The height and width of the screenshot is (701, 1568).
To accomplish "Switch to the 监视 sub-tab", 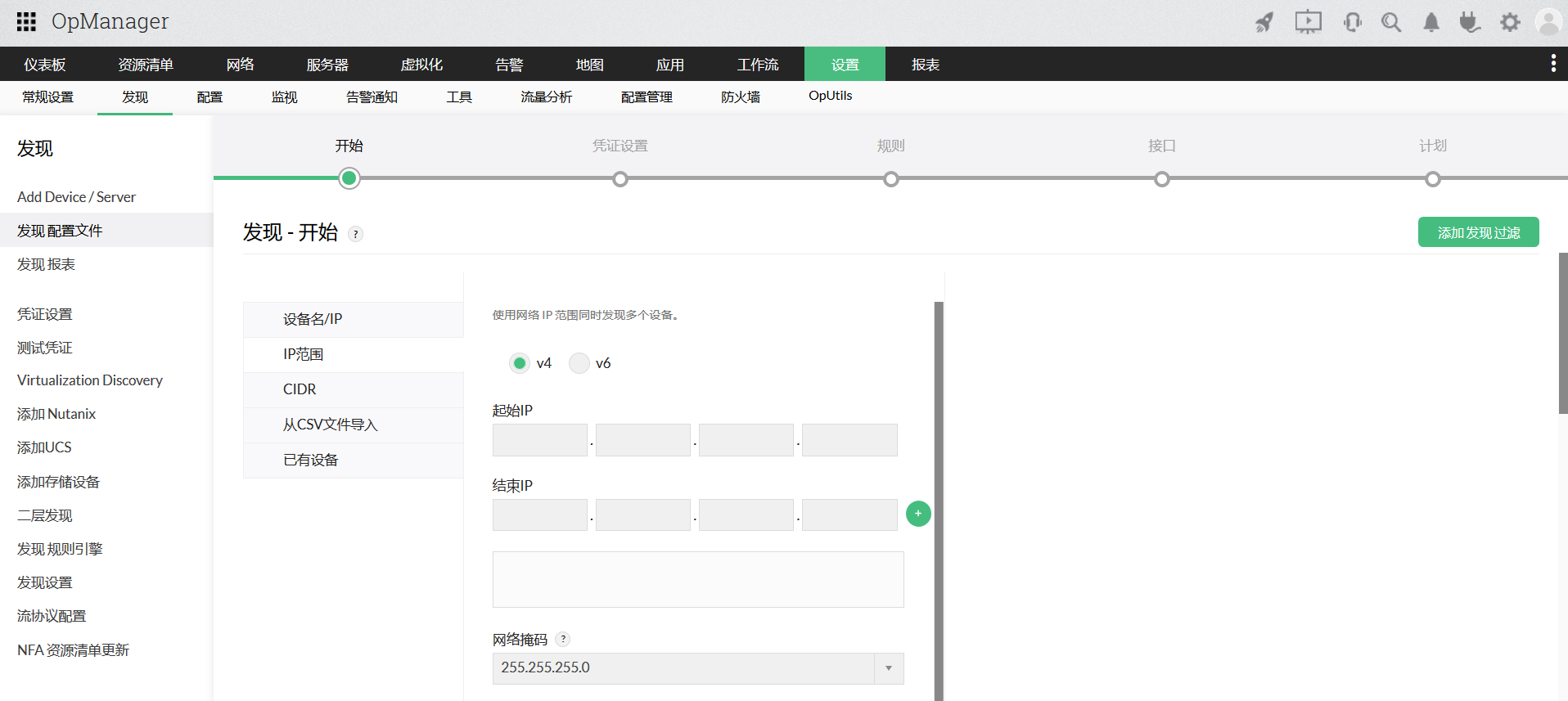I will (284, 97).
